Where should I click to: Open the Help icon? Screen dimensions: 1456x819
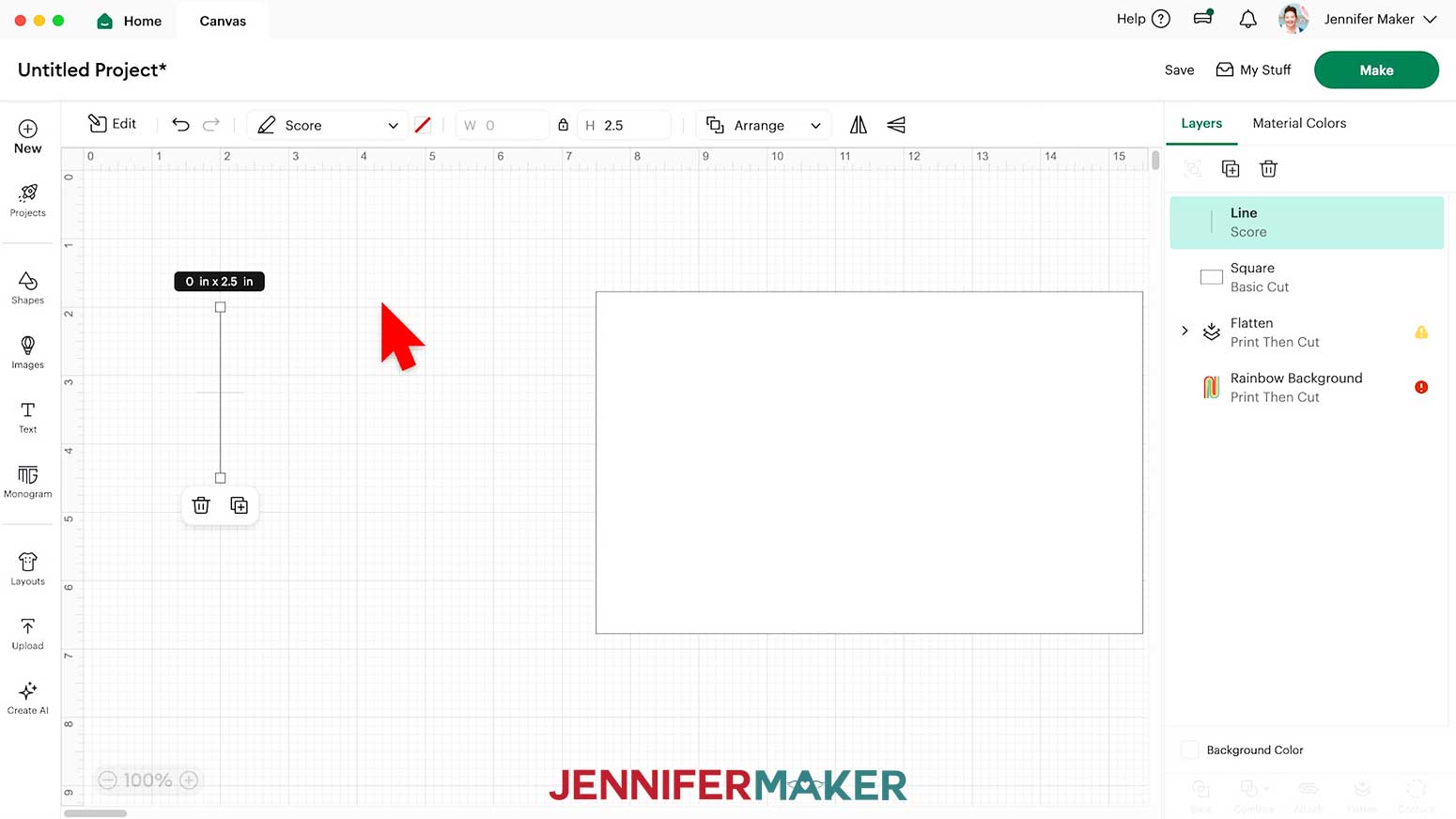(x=1161, y=19)
